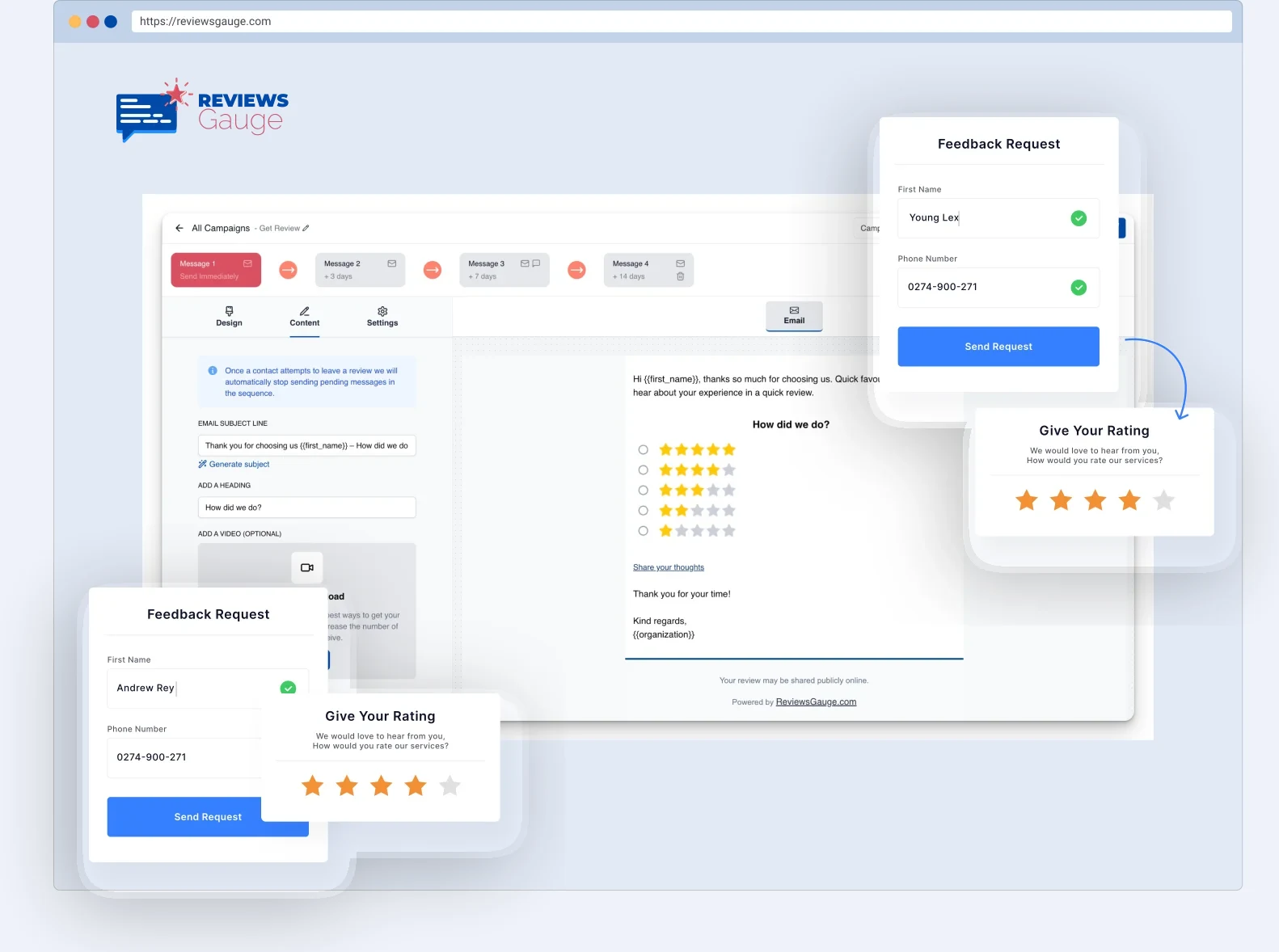1279x952 pixels.
Task: Click first star in top-right Give Your Rating card
Action: [x=1027, y=500]
